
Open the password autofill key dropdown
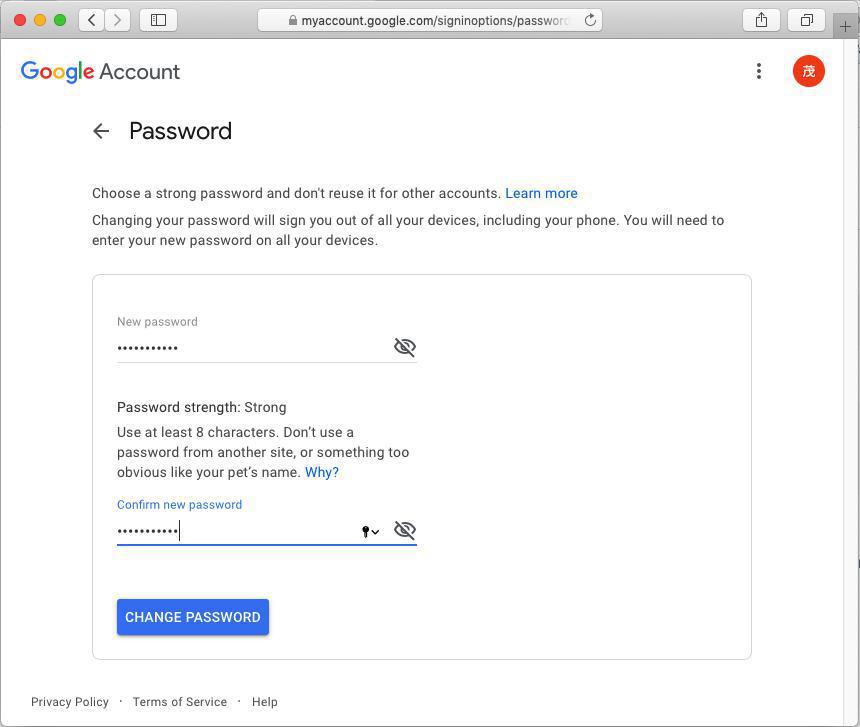pos(370,531)
